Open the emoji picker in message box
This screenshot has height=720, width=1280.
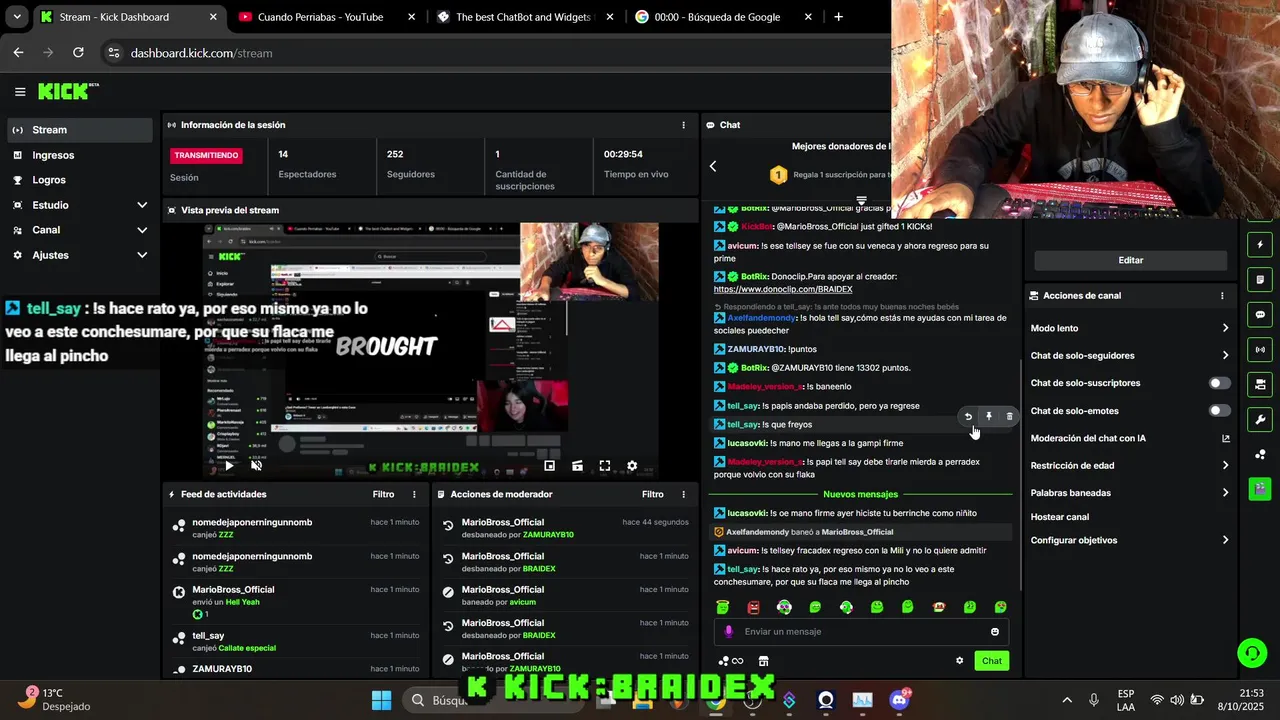click(x=995, y=632)
